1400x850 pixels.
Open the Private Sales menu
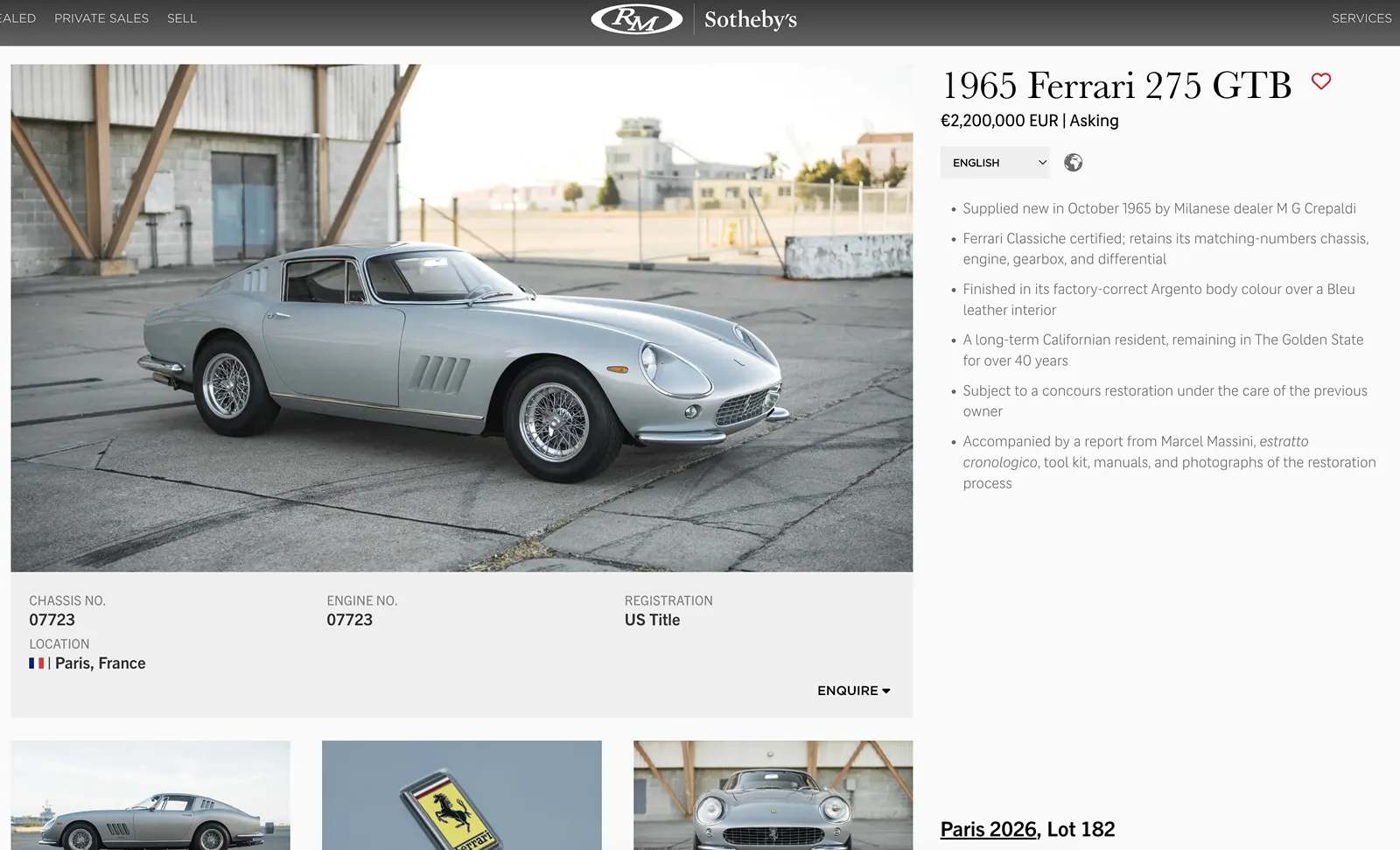(x=101, y=18)
